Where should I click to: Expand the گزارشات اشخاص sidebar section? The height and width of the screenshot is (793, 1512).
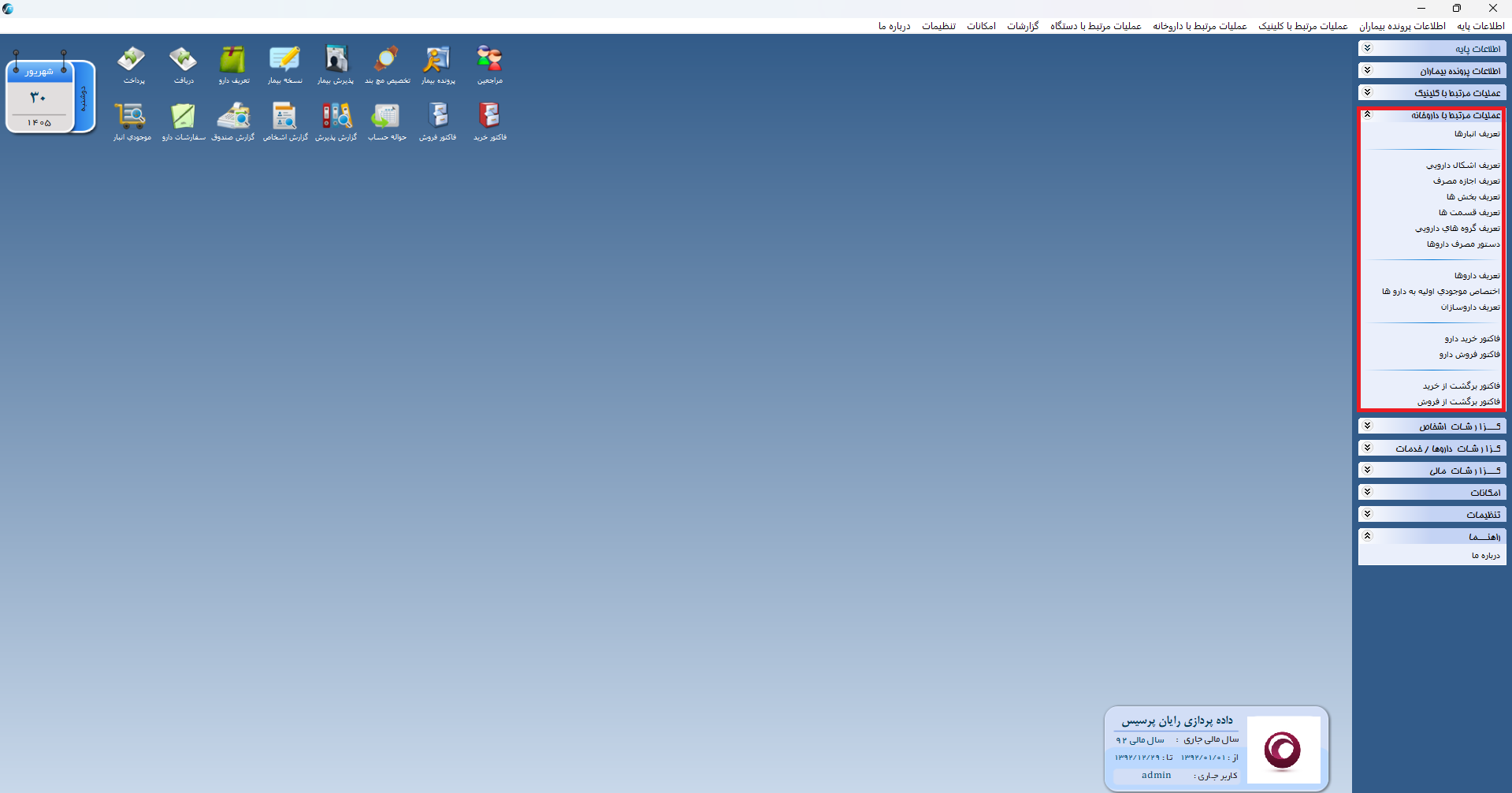tap(1432, 426)
